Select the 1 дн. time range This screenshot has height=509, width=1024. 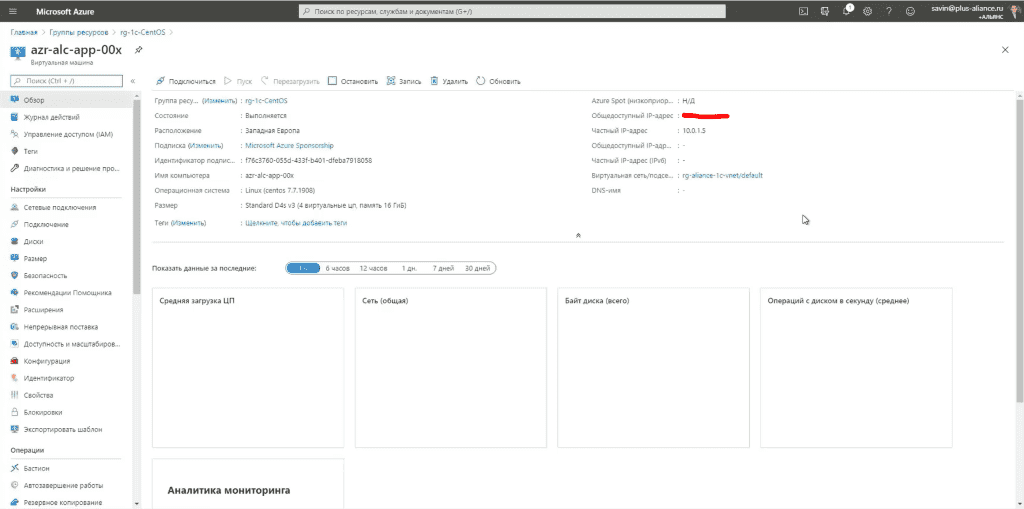pyautogui.click(x=409, y=269)
